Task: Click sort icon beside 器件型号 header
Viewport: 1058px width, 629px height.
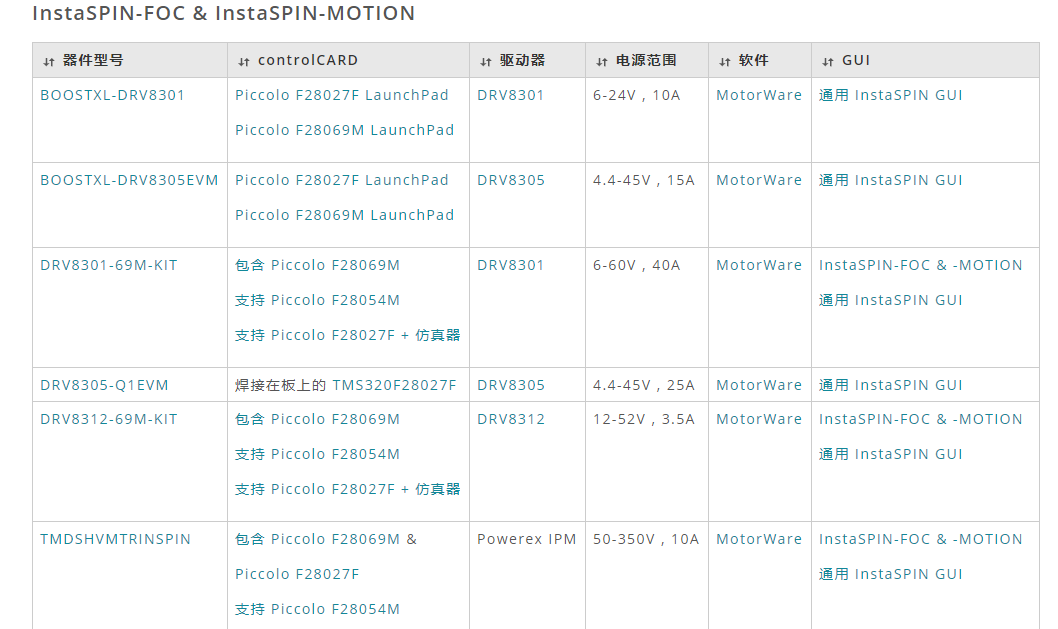Action: tap(49, 61)
